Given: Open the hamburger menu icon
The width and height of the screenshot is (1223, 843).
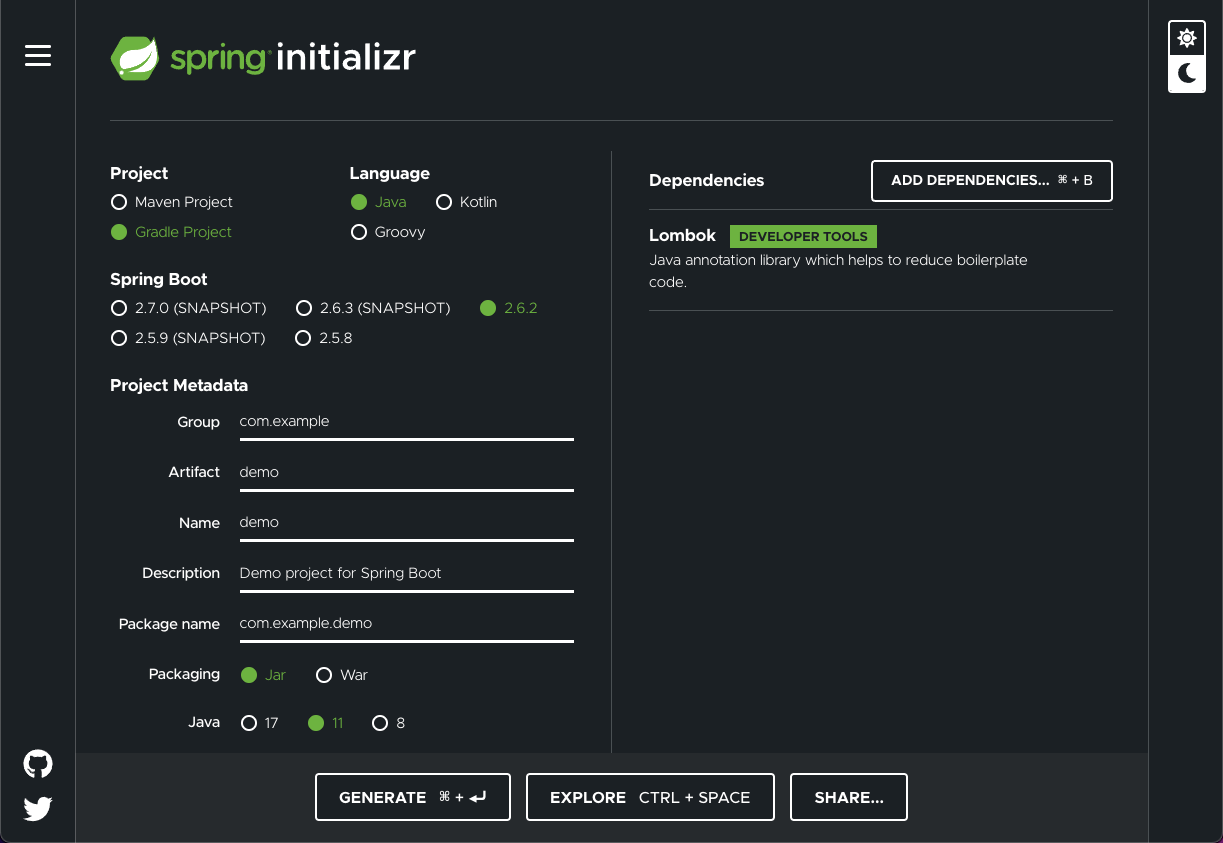Looking at the screenshot, I should (x=38, y=56).
